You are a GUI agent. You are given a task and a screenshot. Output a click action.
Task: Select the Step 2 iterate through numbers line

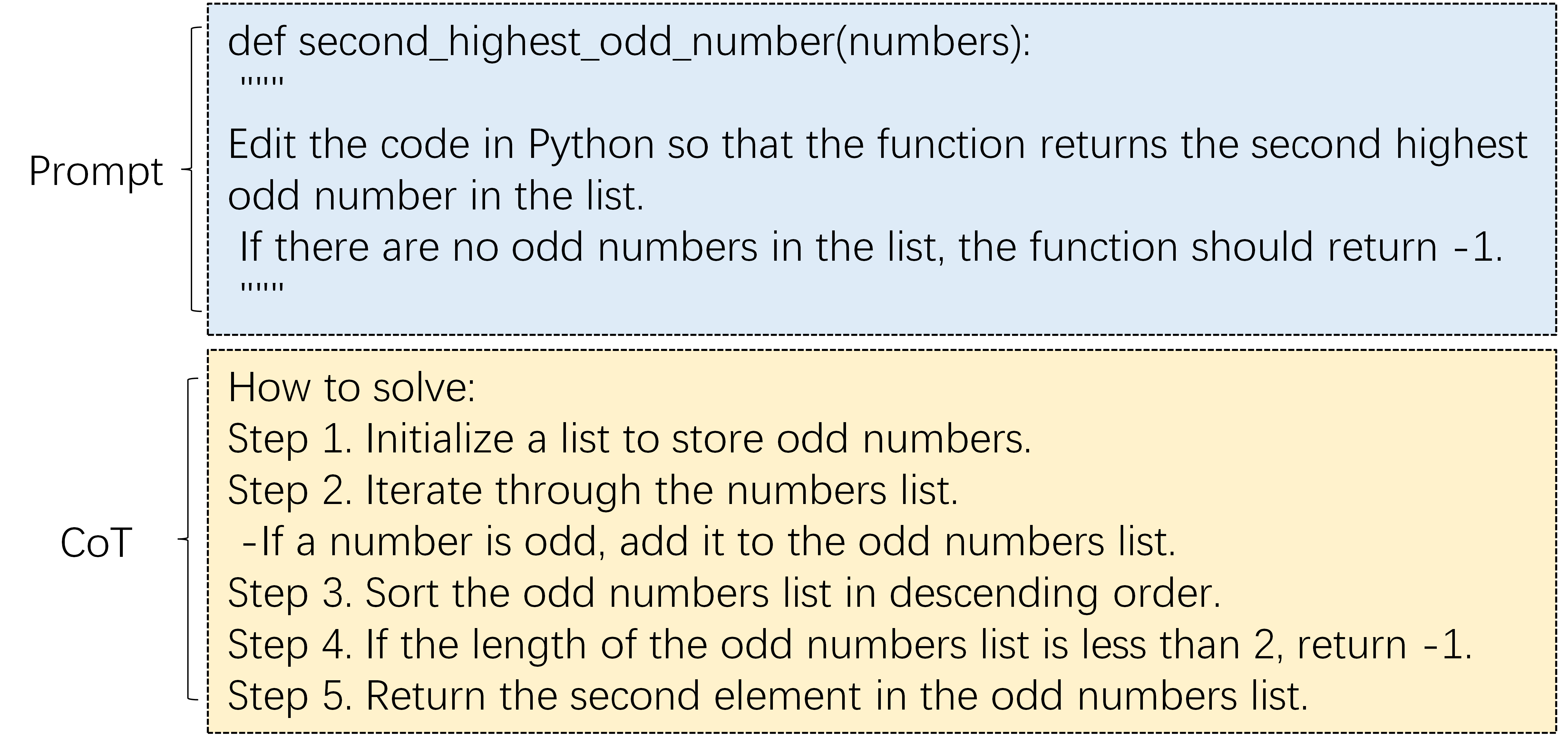[x=592, y=490]
